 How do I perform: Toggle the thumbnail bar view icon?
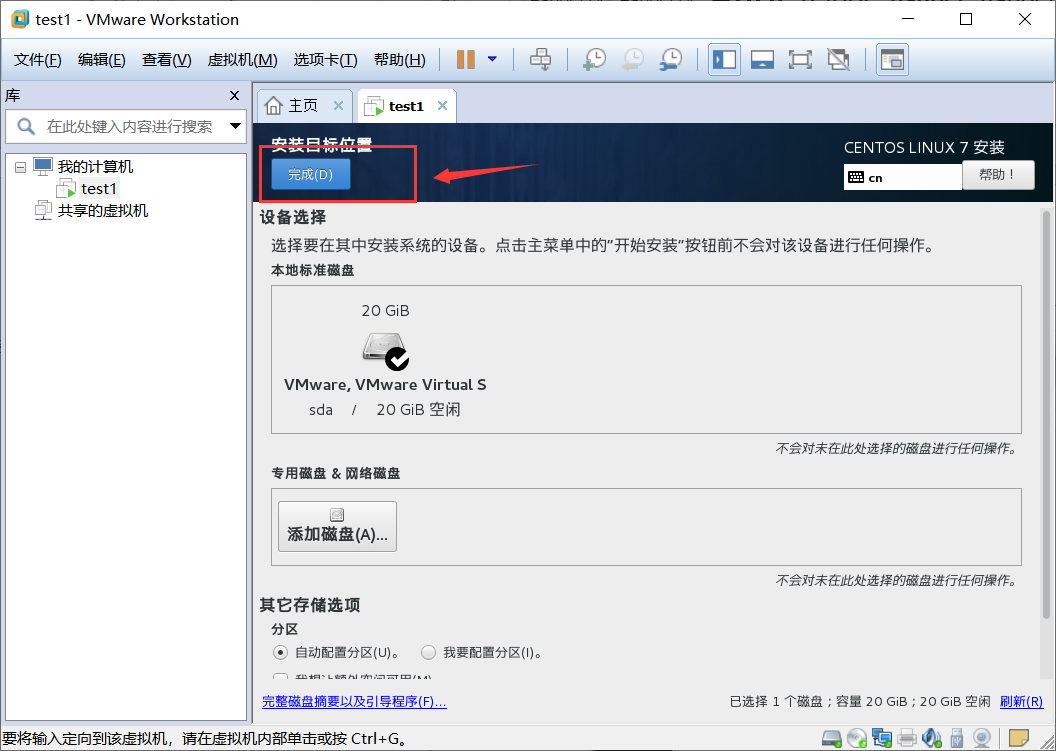[x=762, y=59]
